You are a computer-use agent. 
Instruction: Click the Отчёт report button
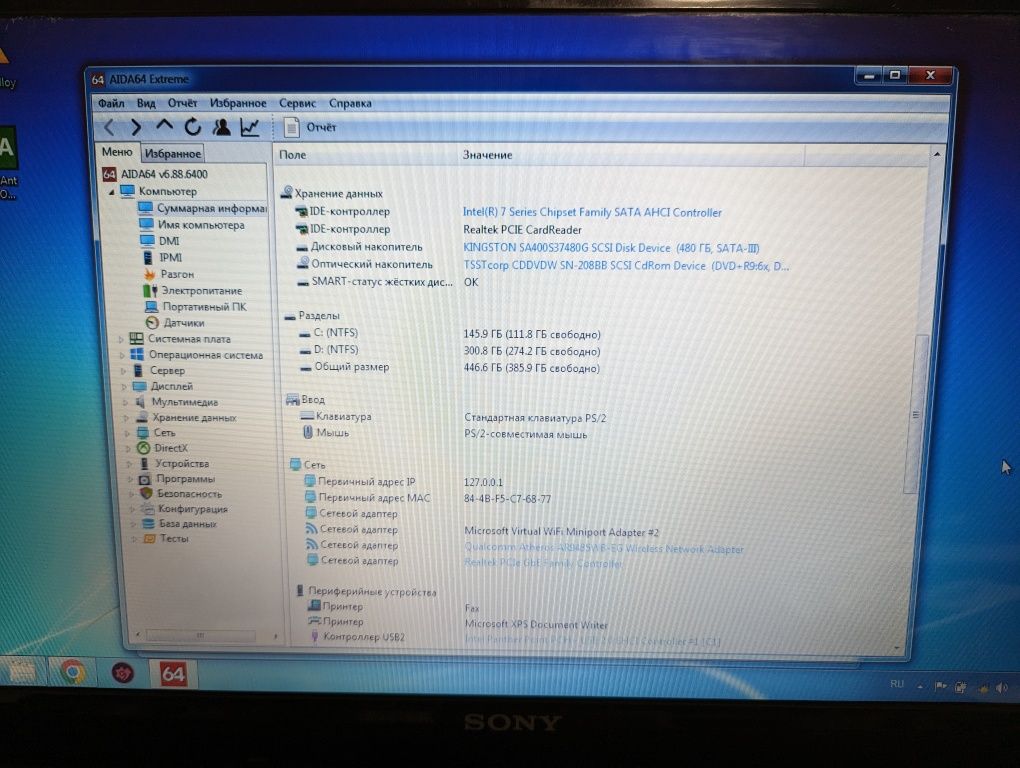pos(310,127)
